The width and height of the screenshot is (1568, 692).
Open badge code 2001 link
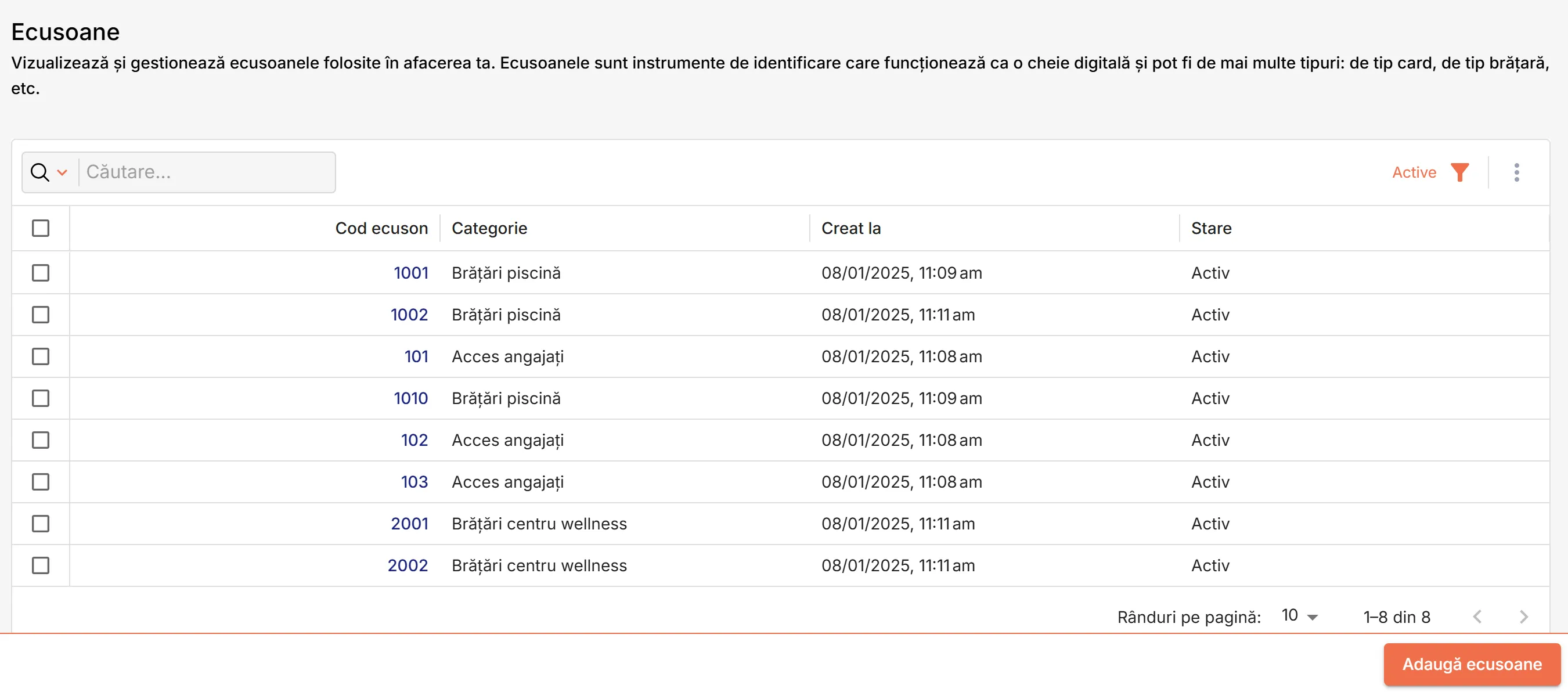[410, 524]
